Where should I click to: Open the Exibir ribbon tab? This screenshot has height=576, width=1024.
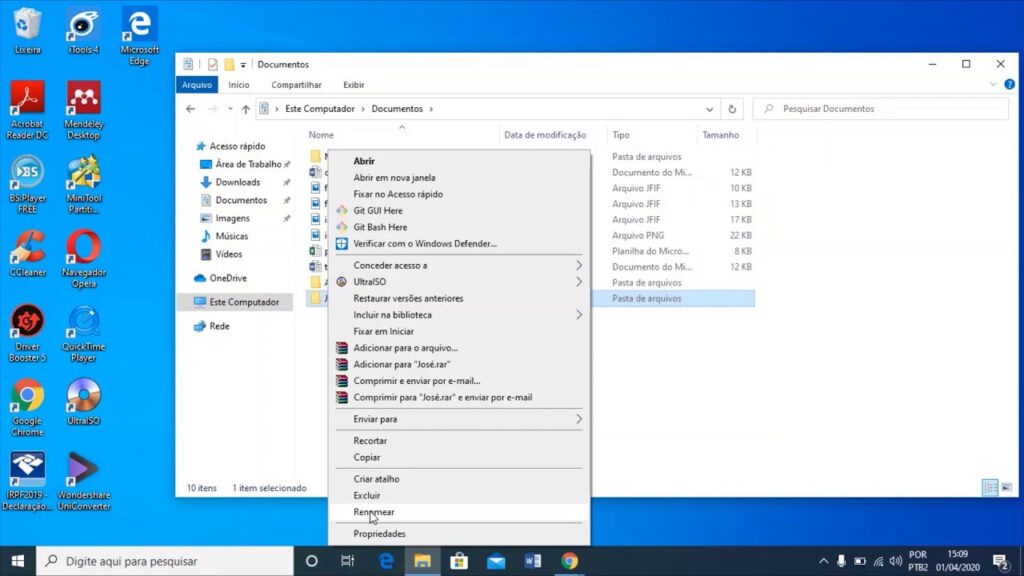(353, 85)
